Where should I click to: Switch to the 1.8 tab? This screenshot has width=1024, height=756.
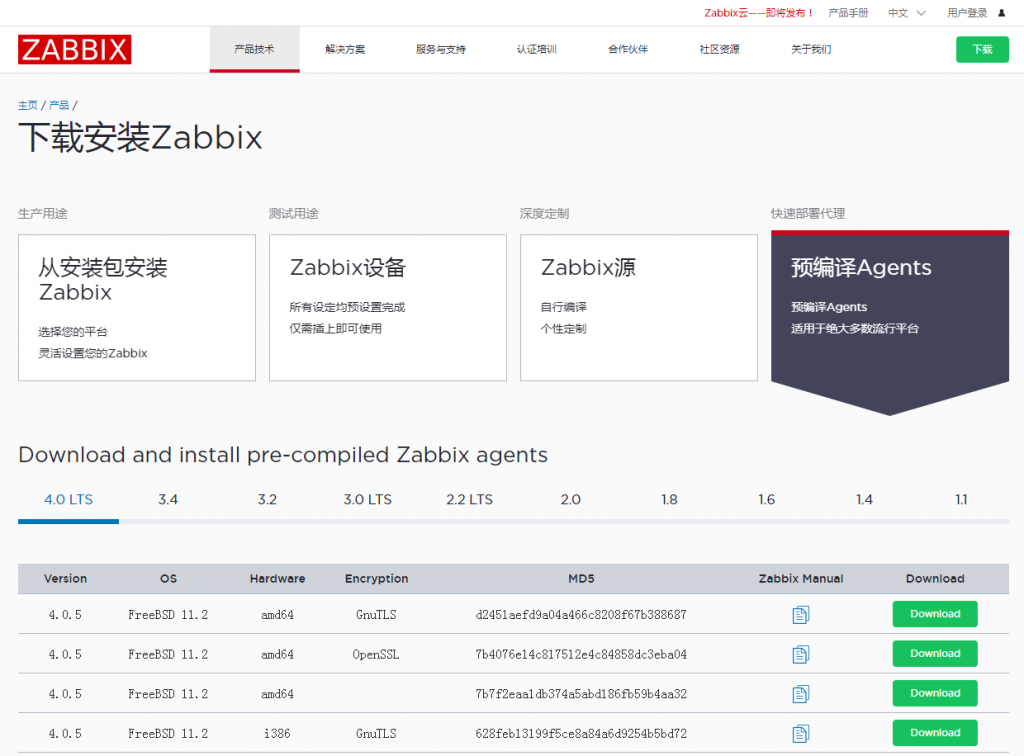click(669, 499)
